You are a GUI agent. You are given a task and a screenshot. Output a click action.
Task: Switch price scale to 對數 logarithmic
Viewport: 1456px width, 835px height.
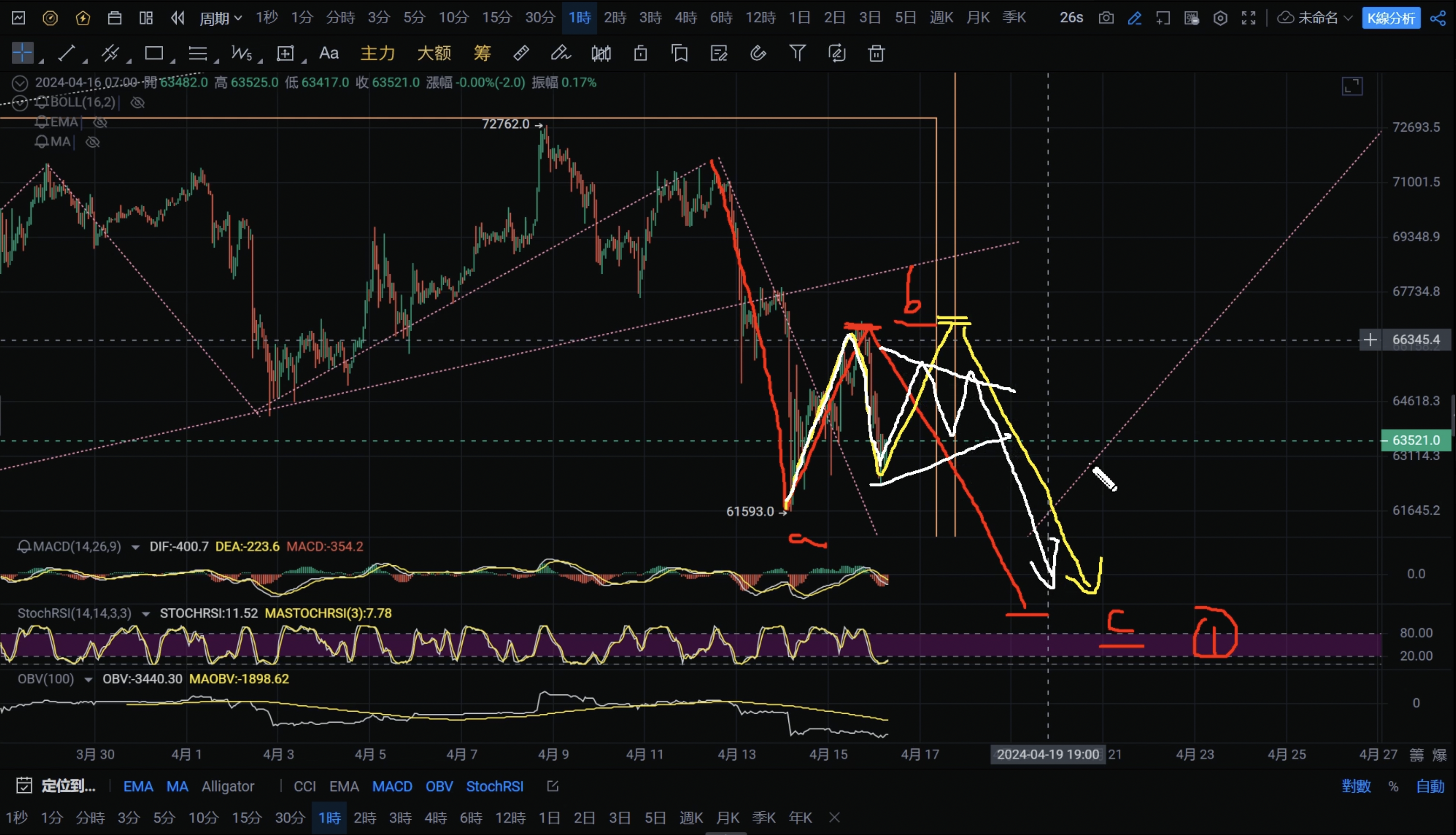click(x=1356, y=786)
